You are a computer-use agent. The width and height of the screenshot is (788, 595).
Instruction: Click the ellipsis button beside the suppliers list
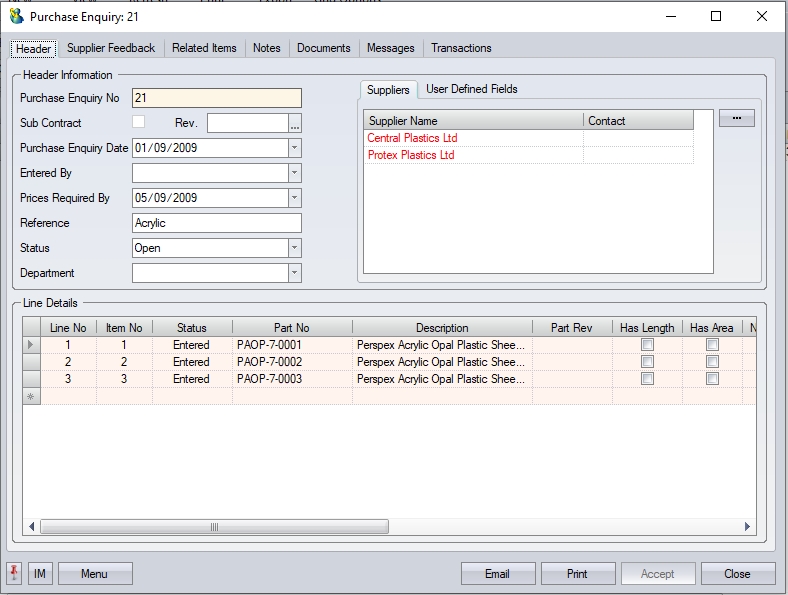click(736, 118)
